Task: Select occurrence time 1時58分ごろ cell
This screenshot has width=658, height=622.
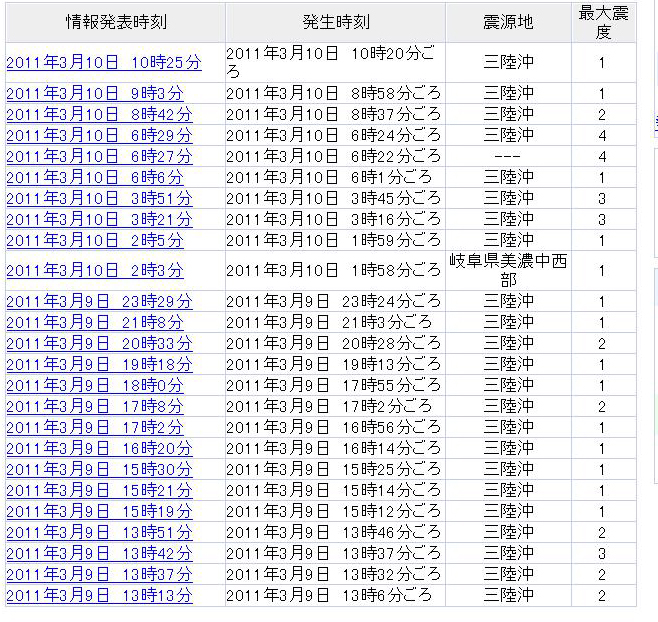Action: click(x=335, y=270)
